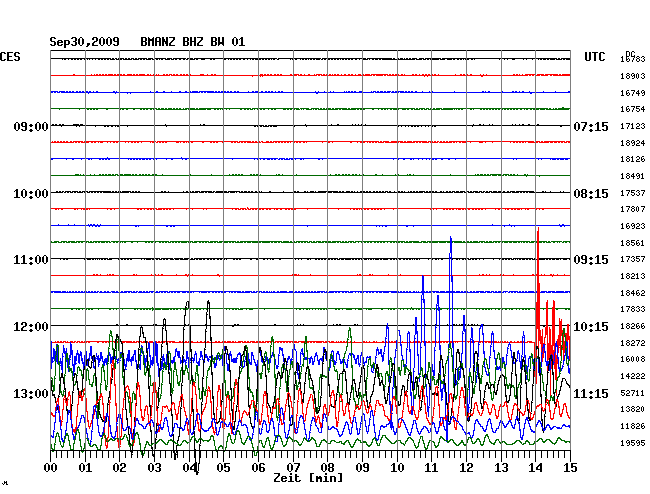Click the "10:00" local time label

pyautogui.click(x=31, y=194)
